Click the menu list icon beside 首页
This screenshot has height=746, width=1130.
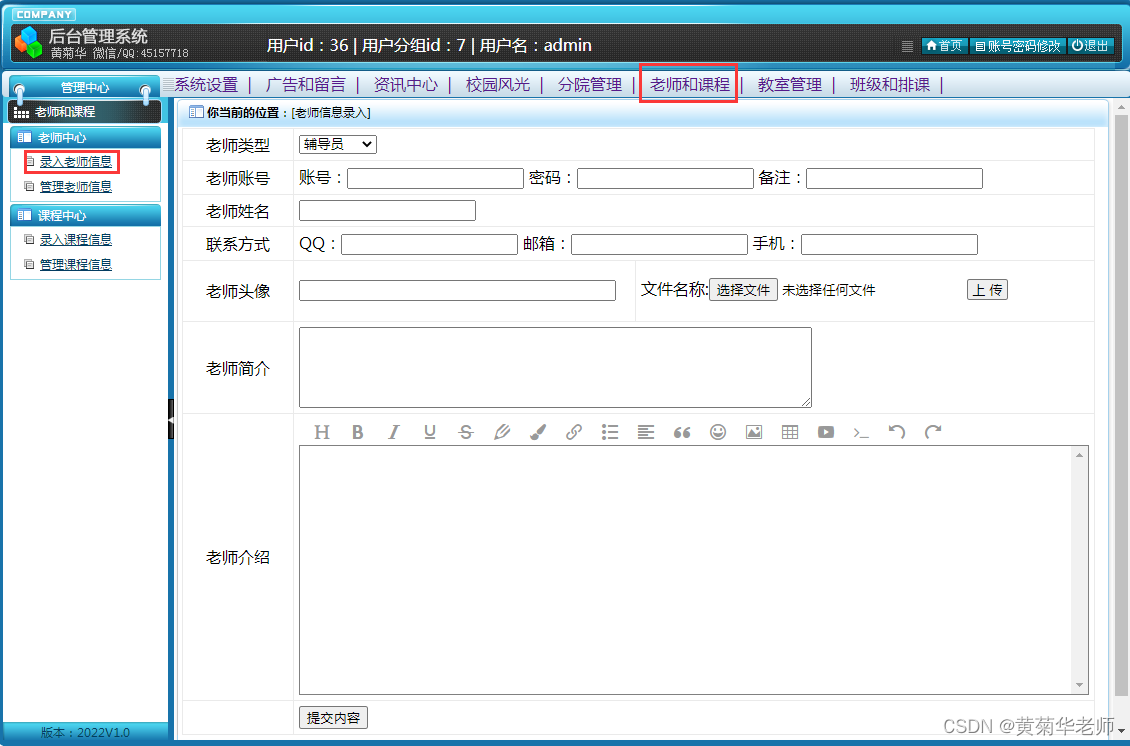pos(907,46)
